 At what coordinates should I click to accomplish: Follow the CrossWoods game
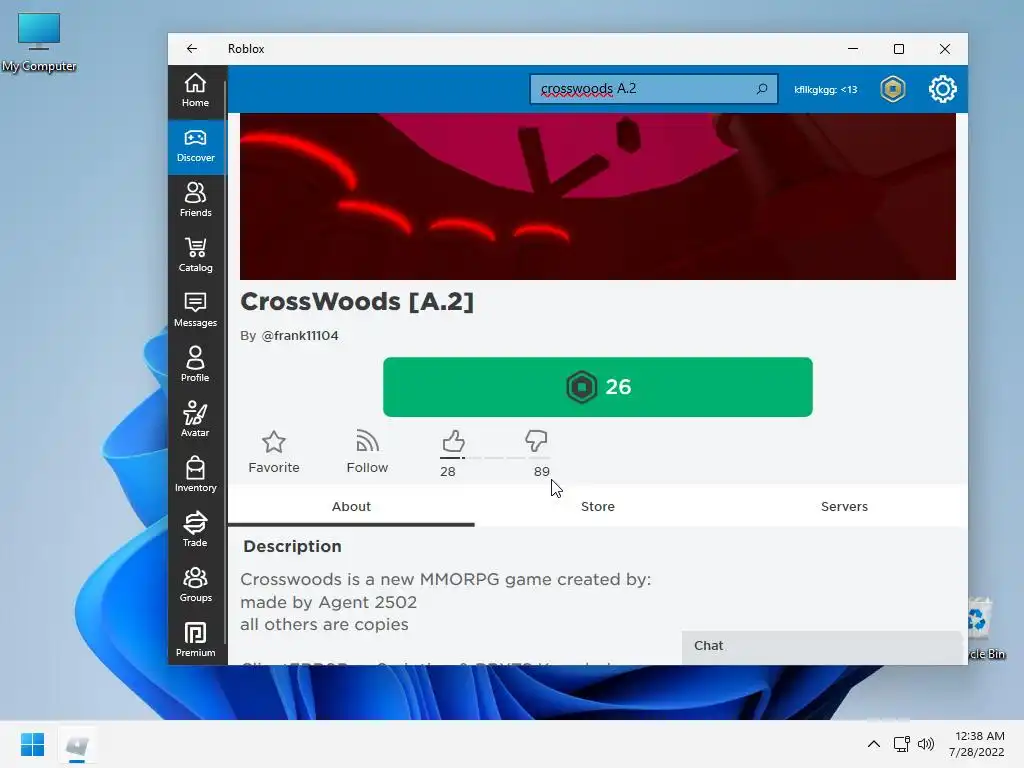(x=367, y=452)
